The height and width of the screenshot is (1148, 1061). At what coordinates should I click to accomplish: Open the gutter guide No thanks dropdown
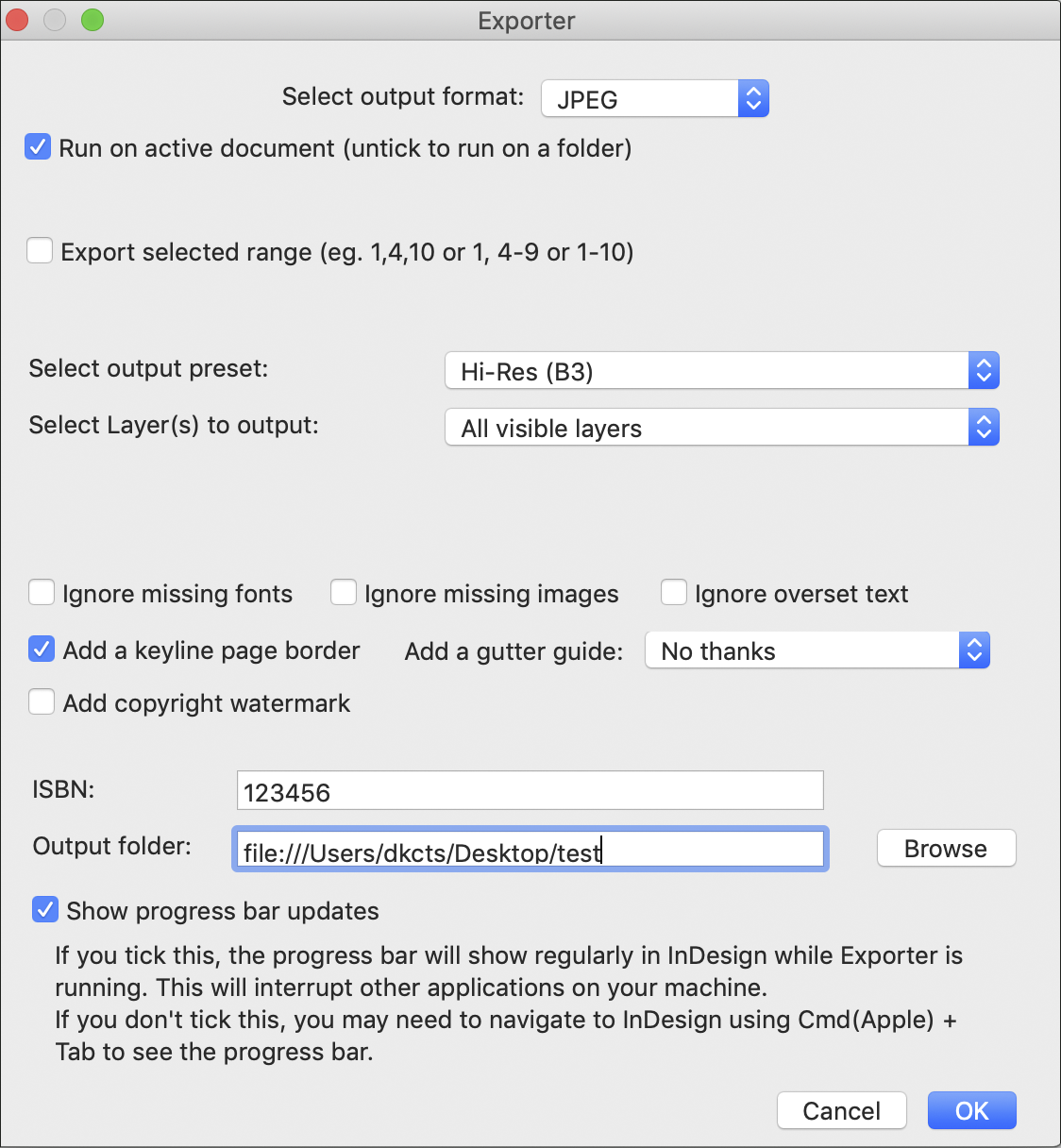817,650
